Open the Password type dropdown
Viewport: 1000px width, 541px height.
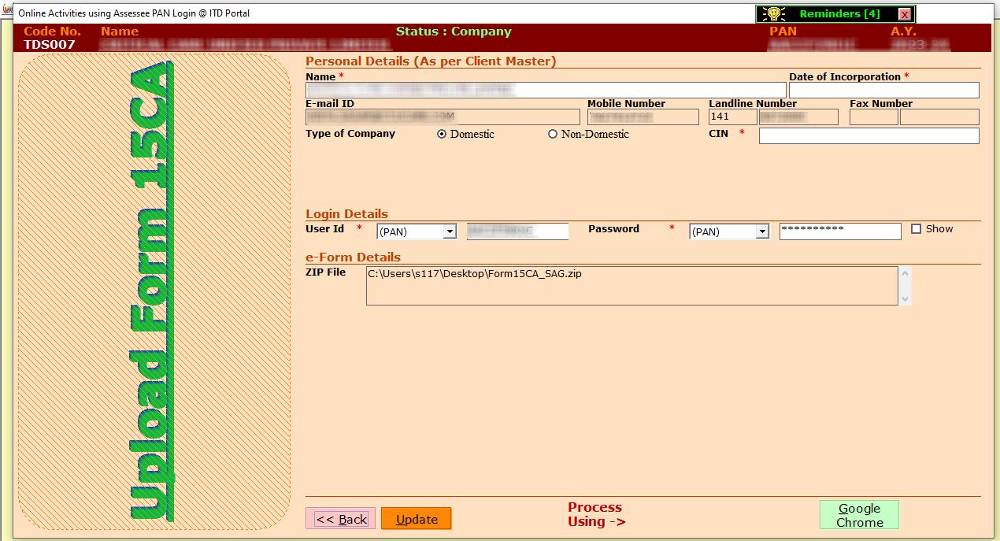click(x=762, y=232)
